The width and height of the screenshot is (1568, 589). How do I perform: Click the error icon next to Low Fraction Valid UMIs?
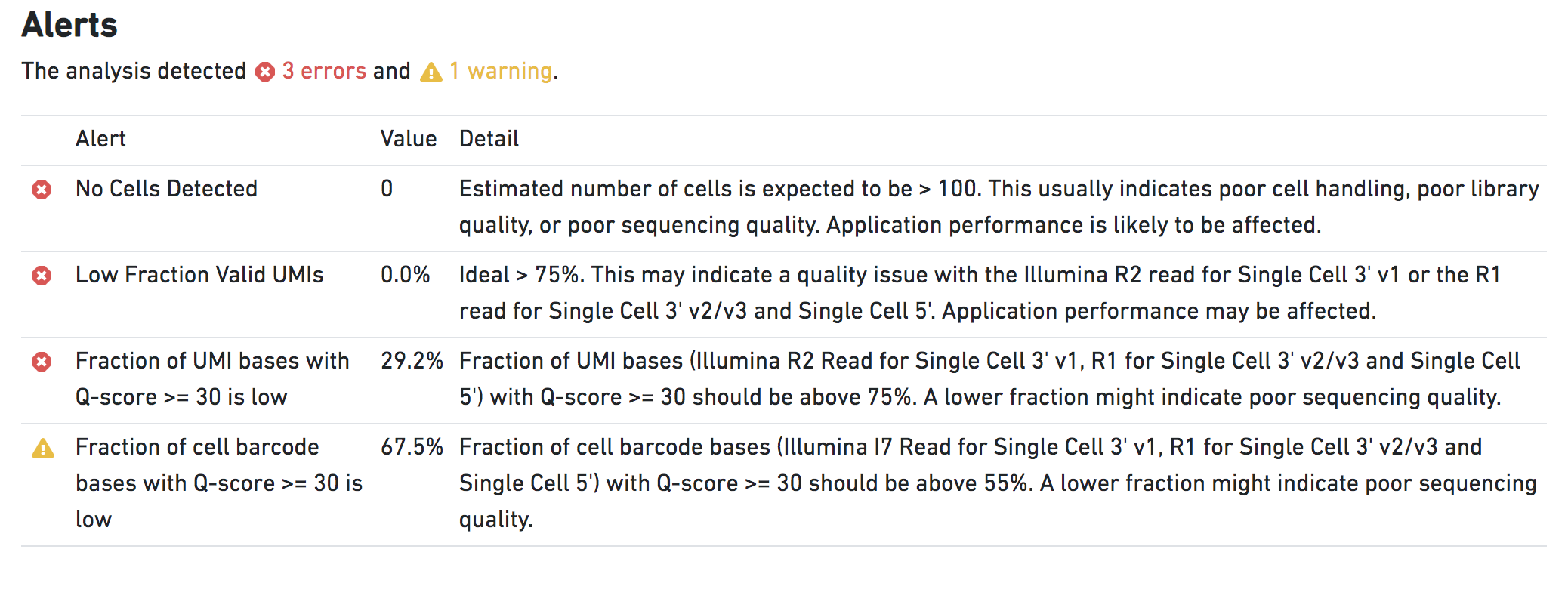coord(42,276)
